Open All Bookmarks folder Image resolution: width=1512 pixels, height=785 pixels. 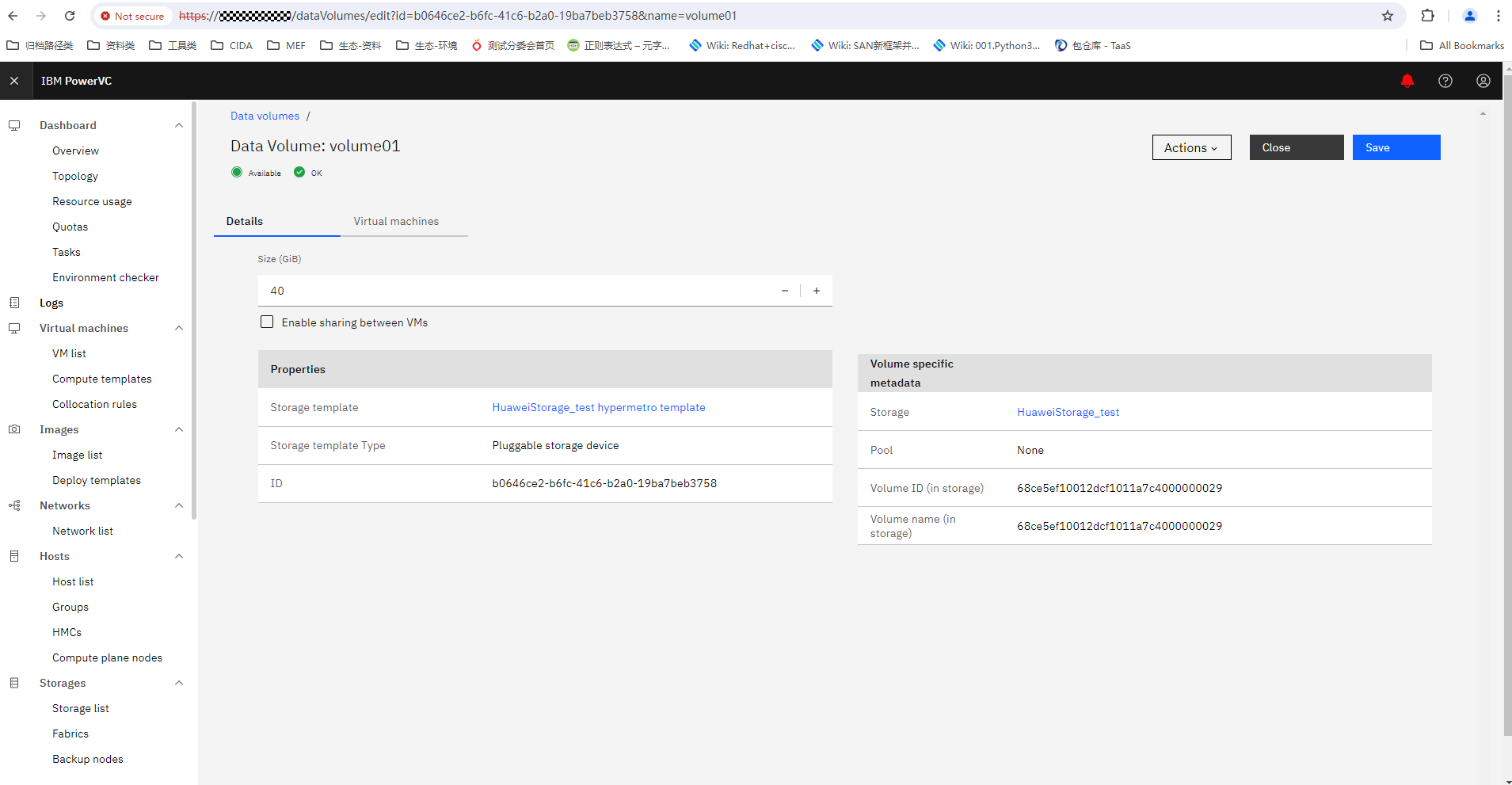pos(1462,46)
